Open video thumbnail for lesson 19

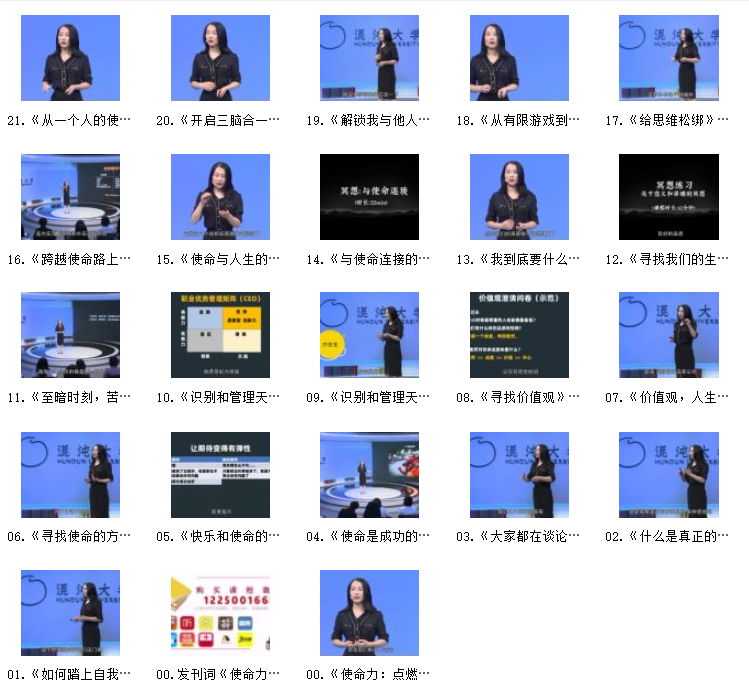pyautogui.click(x=369, y=58)
